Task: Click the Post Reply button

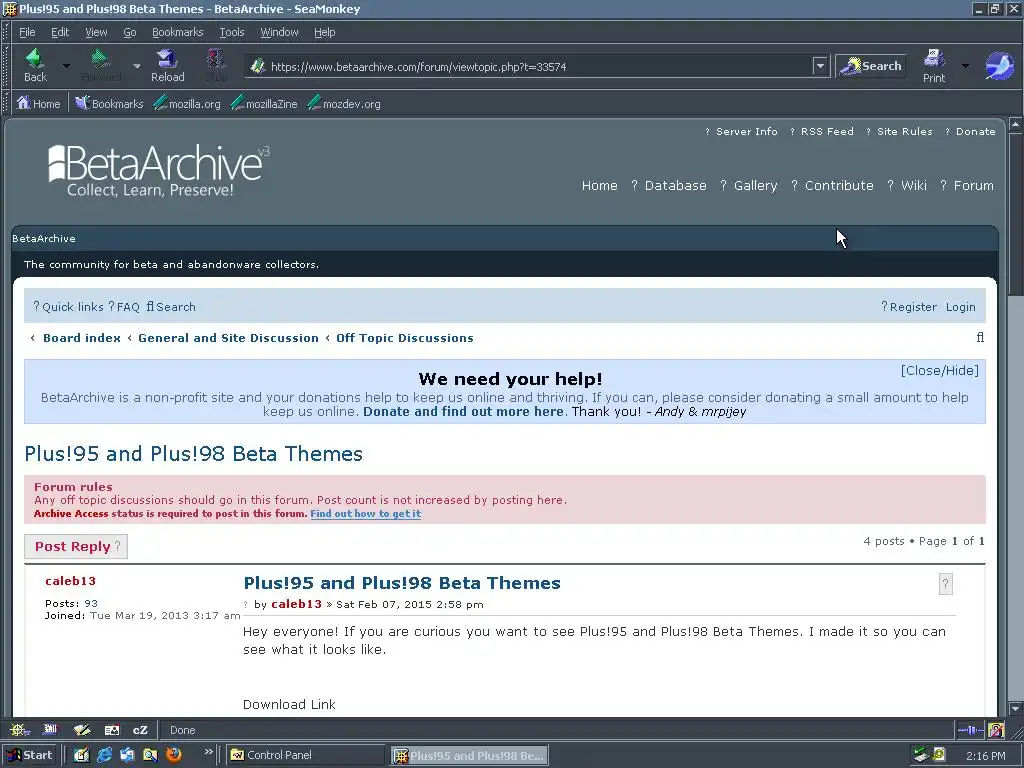Action: (76, 547)
